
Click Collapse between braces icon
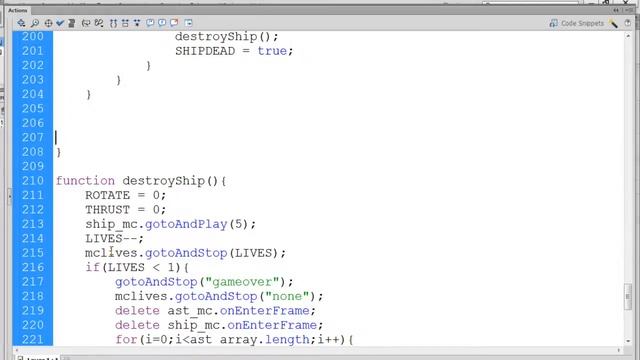click(x=113, y=23)
